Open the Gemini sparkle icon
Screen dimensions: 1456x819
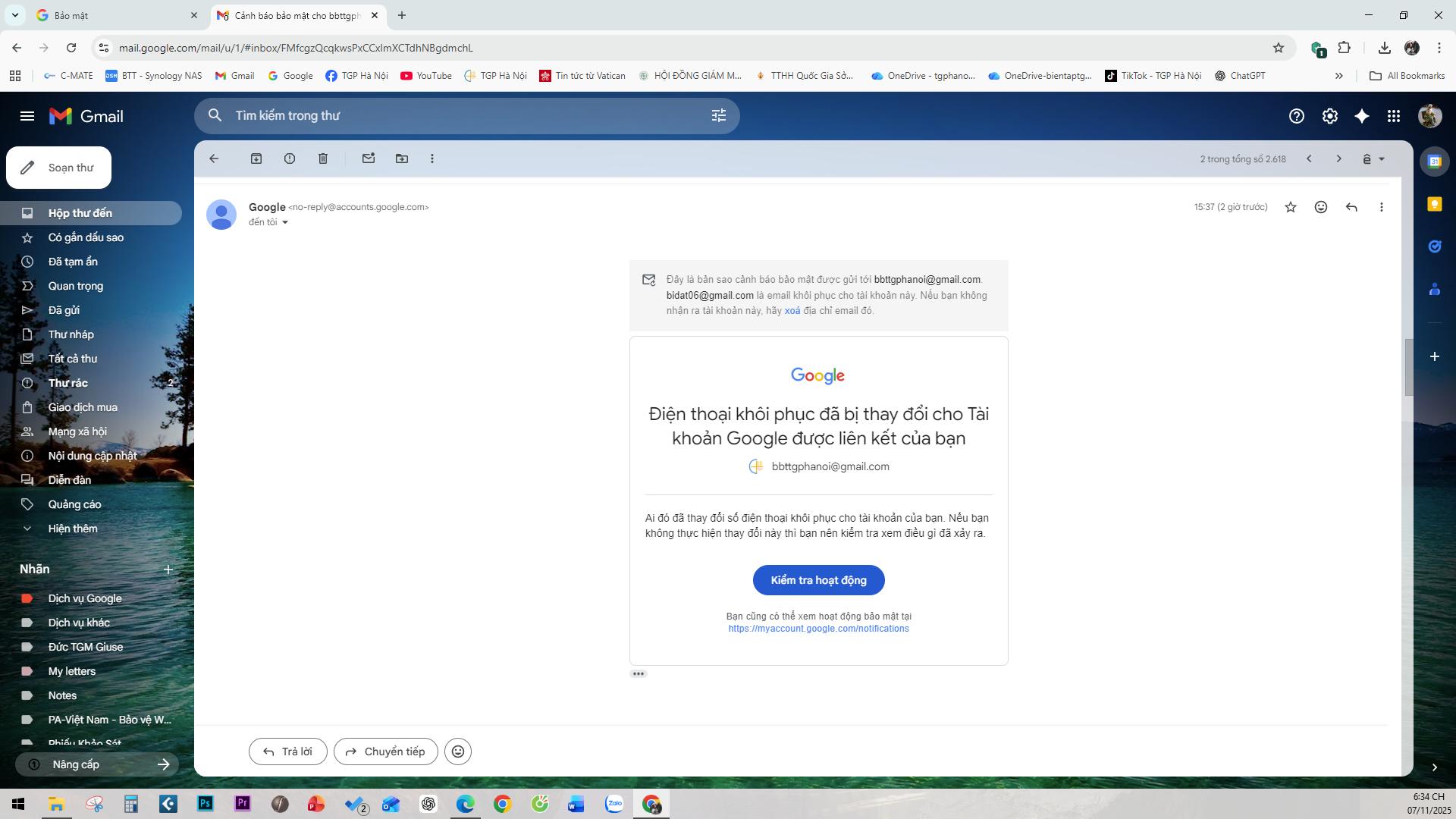pyautogui.click(x=1362, y=116)
